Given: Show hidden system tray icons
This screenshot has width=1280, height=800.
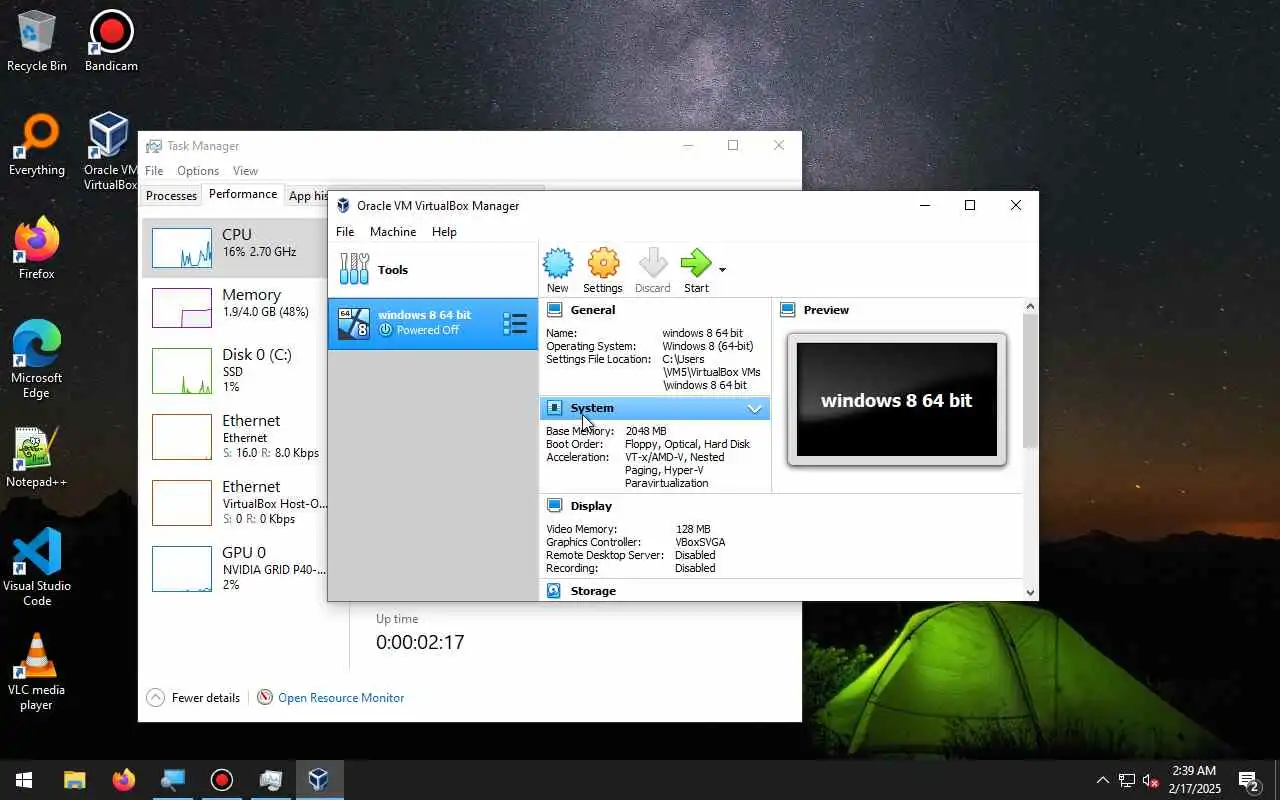Looking at the screenshot, I should tap(1103, 780).
